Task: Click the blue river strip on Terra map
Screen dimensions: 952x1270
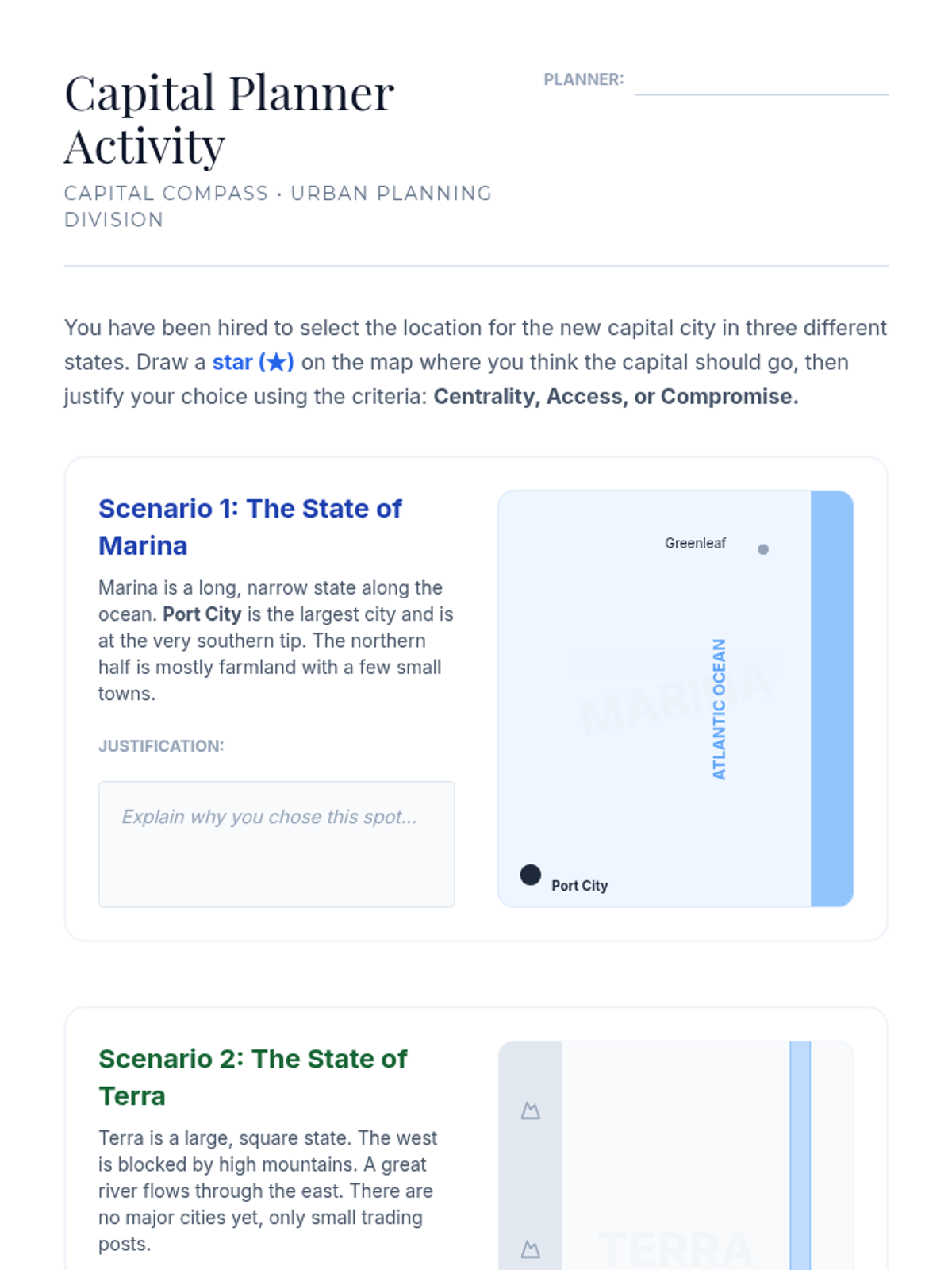Action: point(800,1155)
